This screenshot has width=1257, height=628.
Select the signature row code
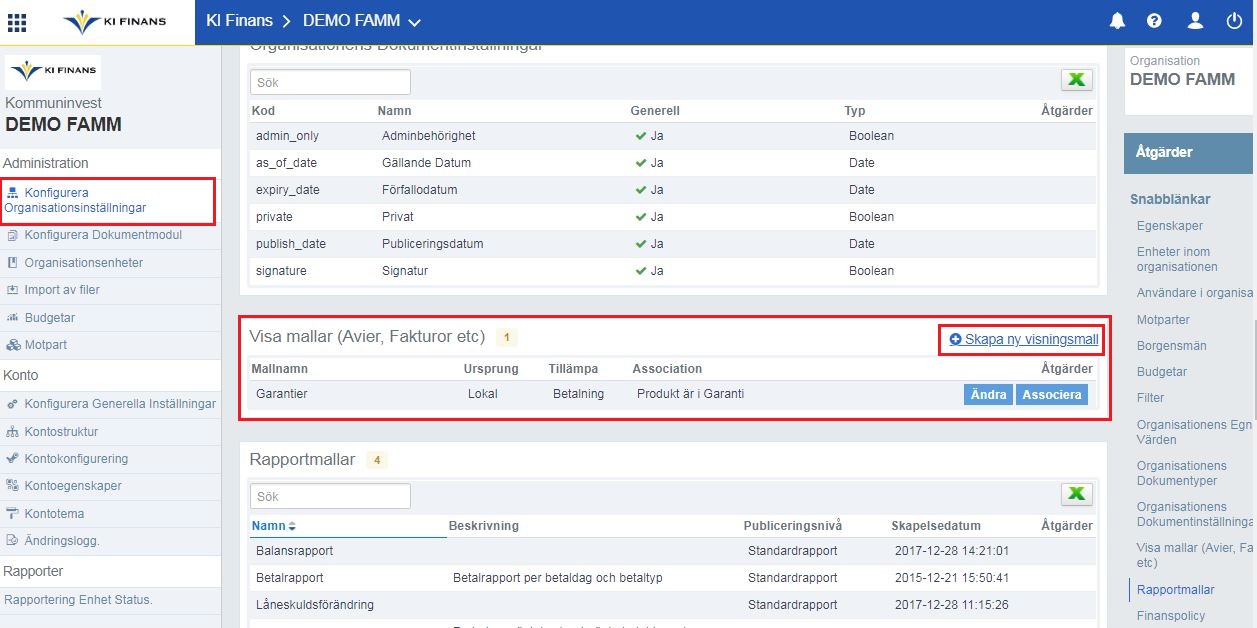pos(281,271)
